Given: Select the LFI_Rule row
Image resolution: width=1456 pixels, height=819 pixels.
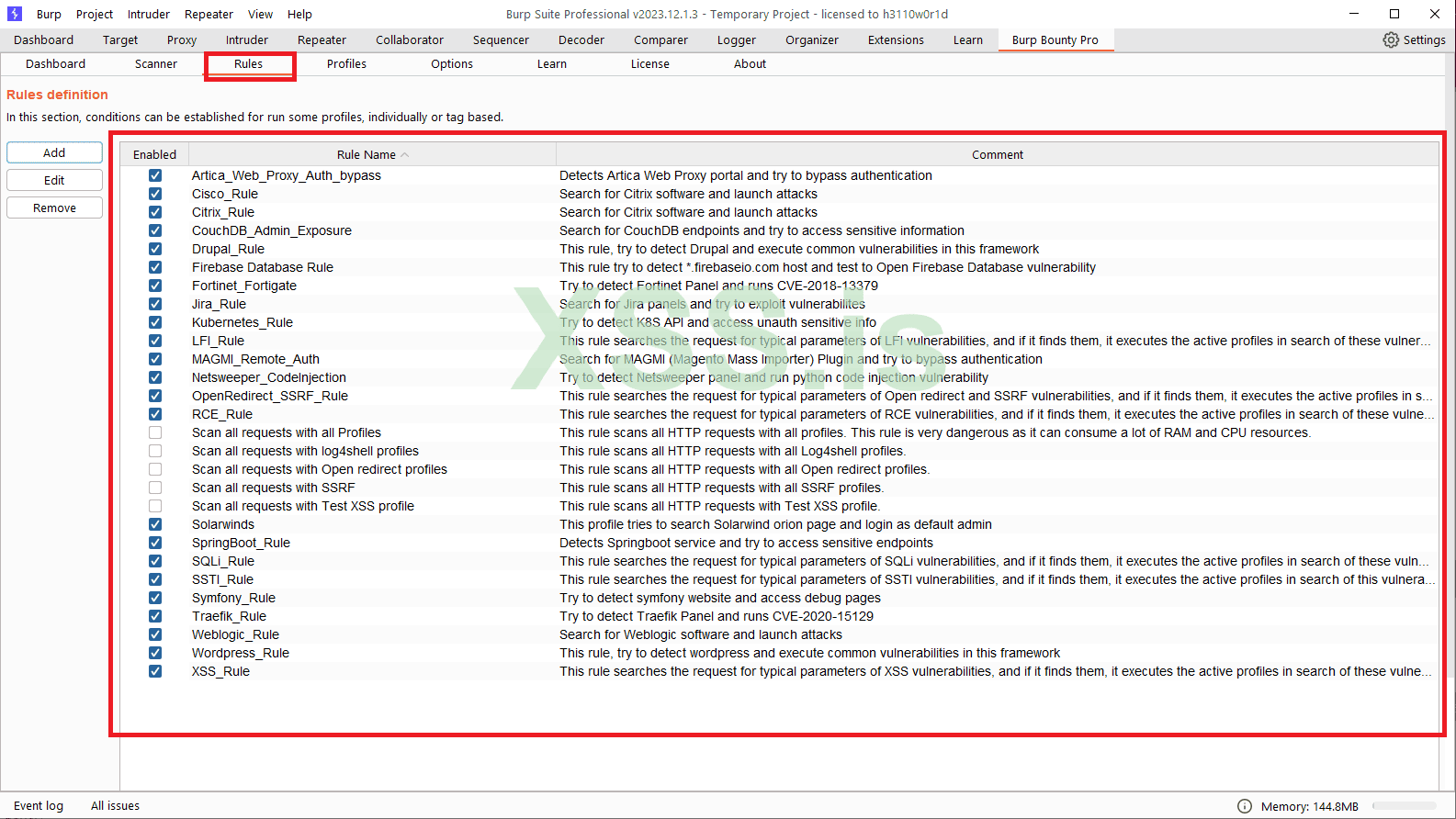Looking at the screenshot, I should coord(779,341).
